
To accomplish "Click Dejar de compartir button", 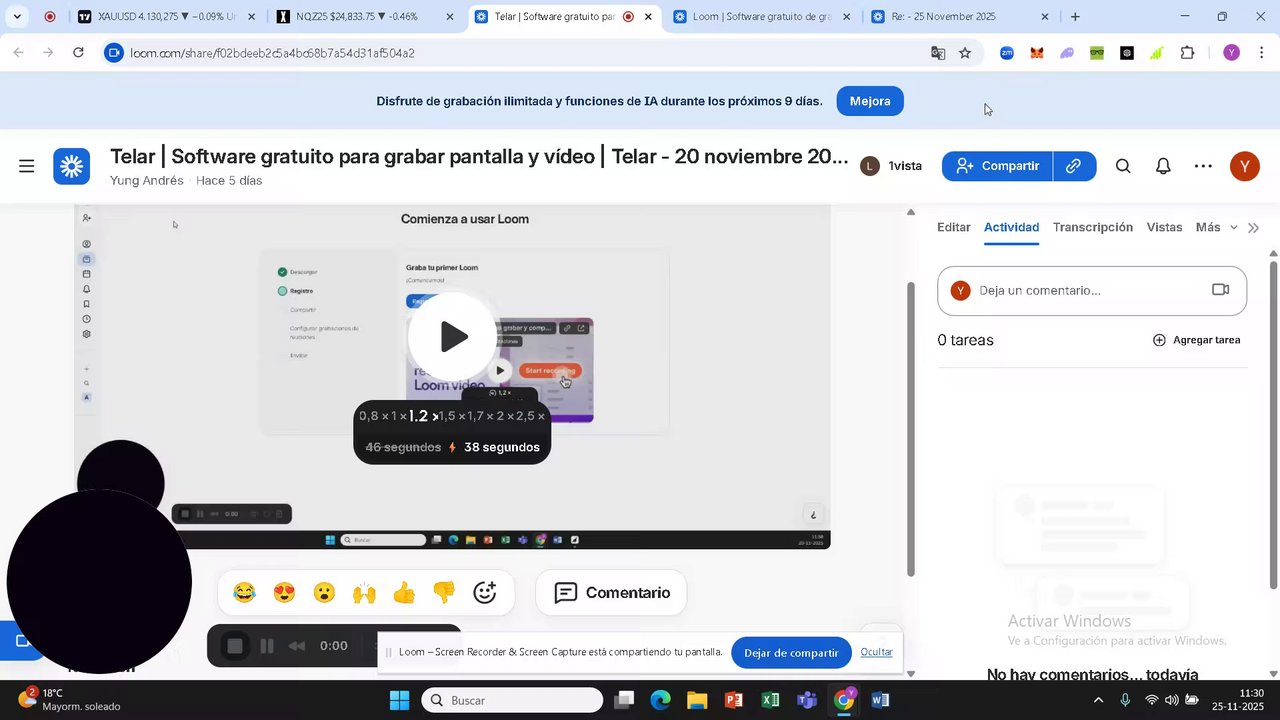I will point(791,653).
